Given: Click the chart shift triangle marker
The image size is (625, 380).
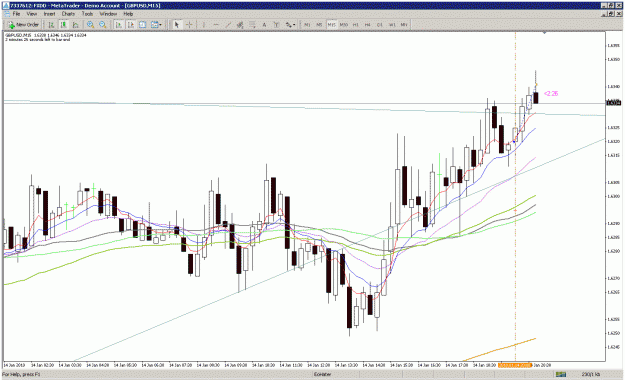Looking at the screenshot, I should [x=544, y=33].
